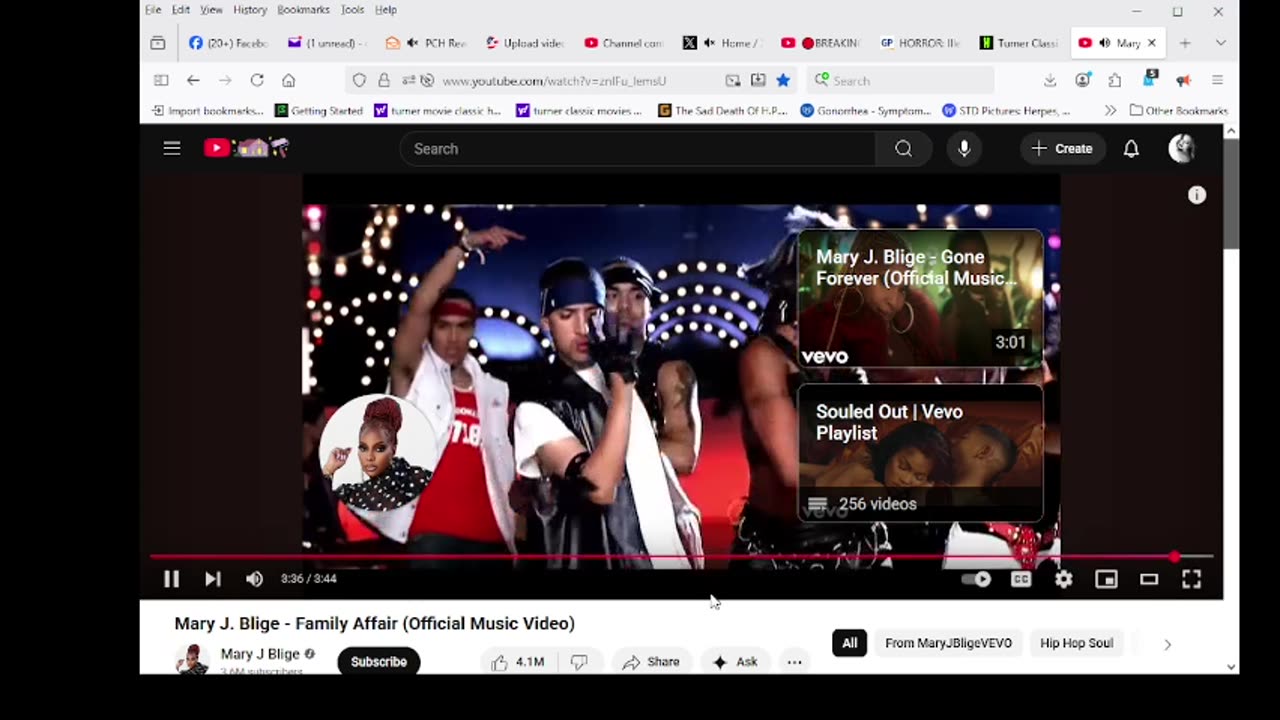Screen dimensions: 1280x720
Task: Click the YouTube search magnifier button
Action: point(904,149)
